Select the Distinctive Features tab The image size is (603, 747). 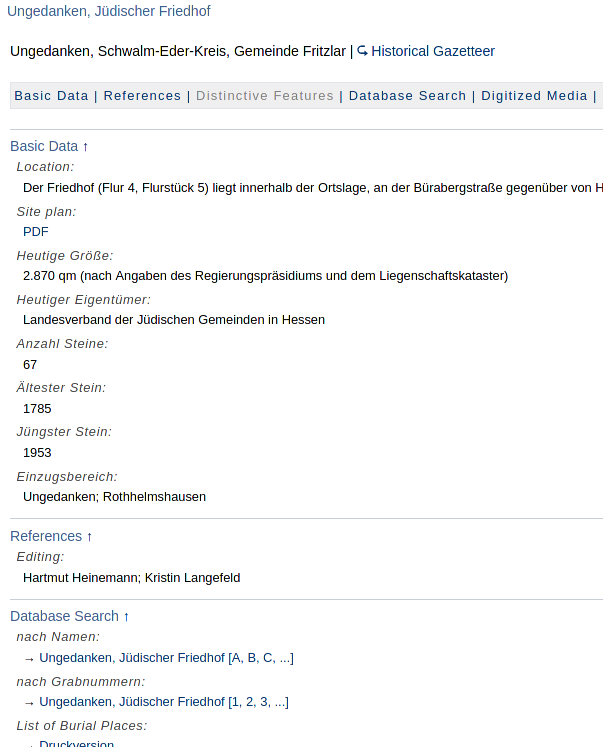pyautogui.click(x=265, y=96)
